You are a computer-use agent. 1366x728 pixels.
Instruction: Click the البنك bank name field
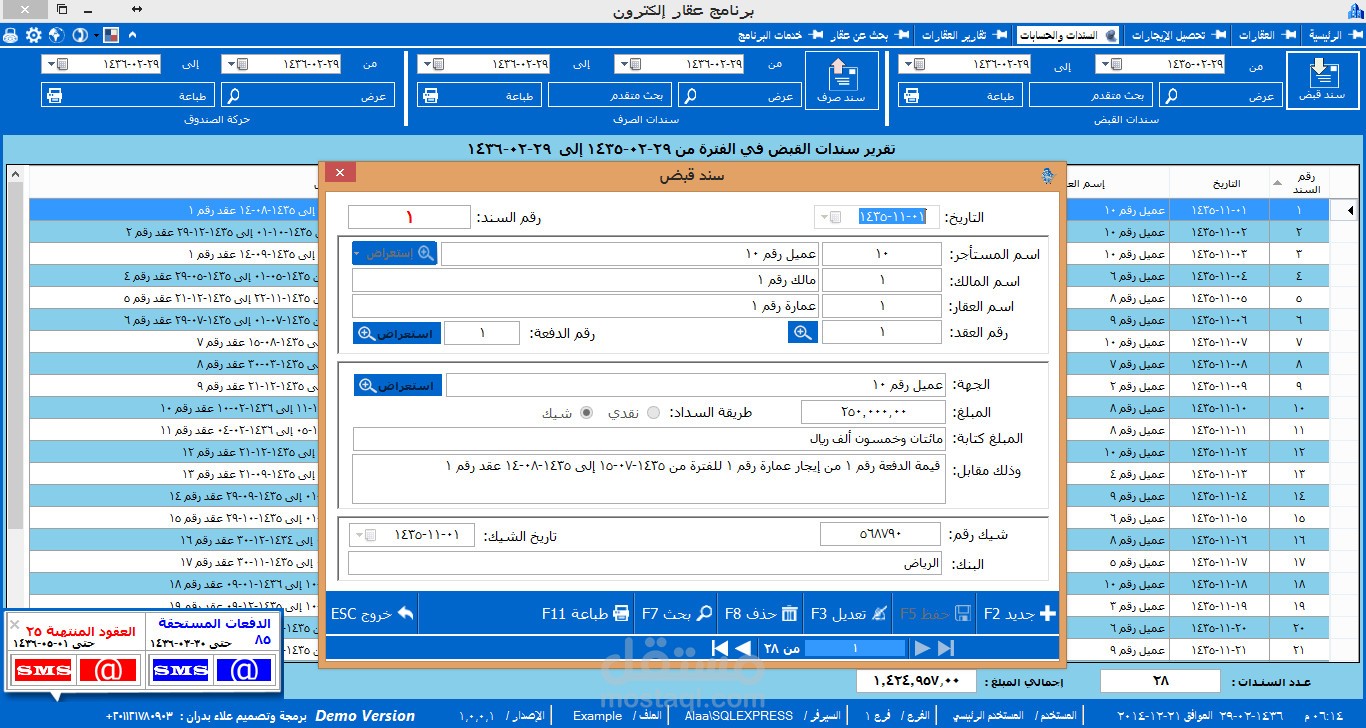(645, 563)
